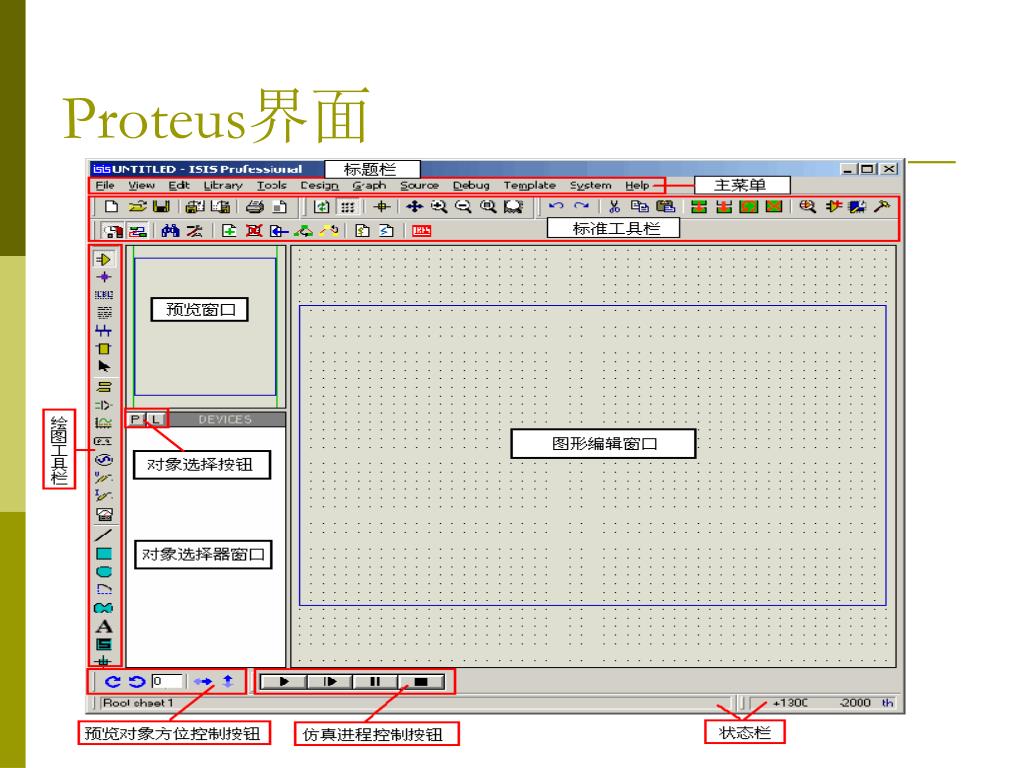Click the binoculars Search and Tag icon

[170, 231]
